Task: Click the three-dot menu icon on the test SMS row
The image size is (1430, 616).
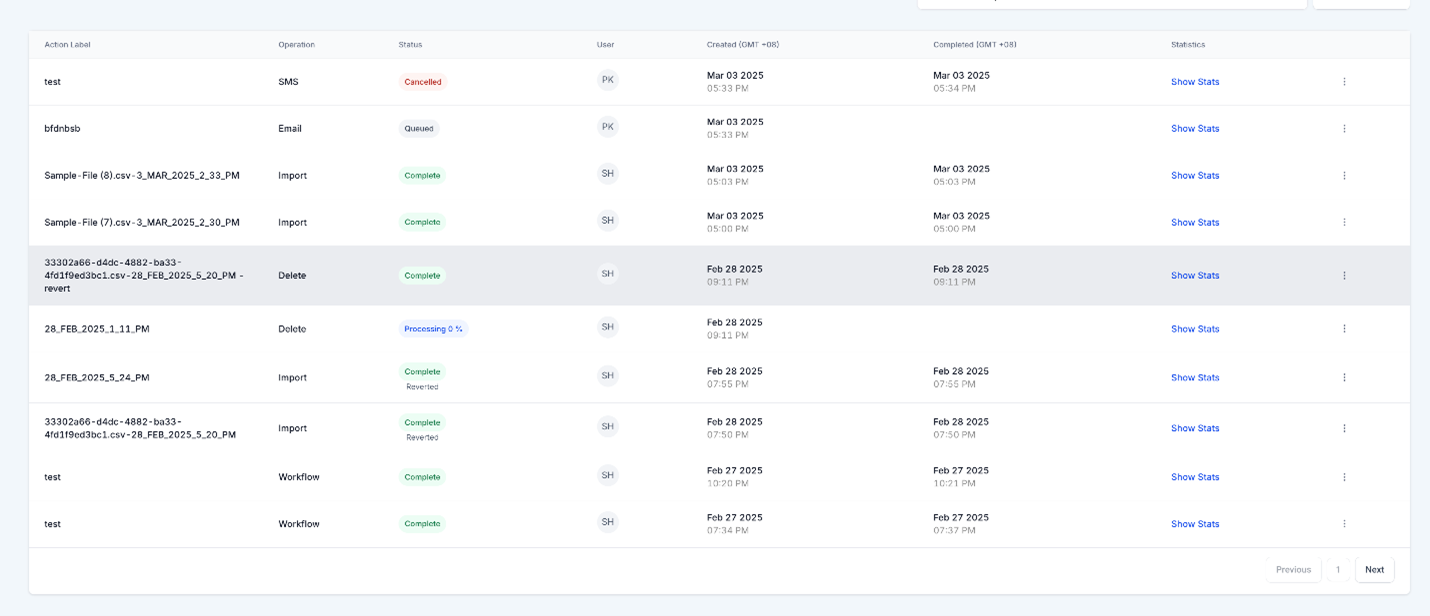Action: click(1344, 81)
